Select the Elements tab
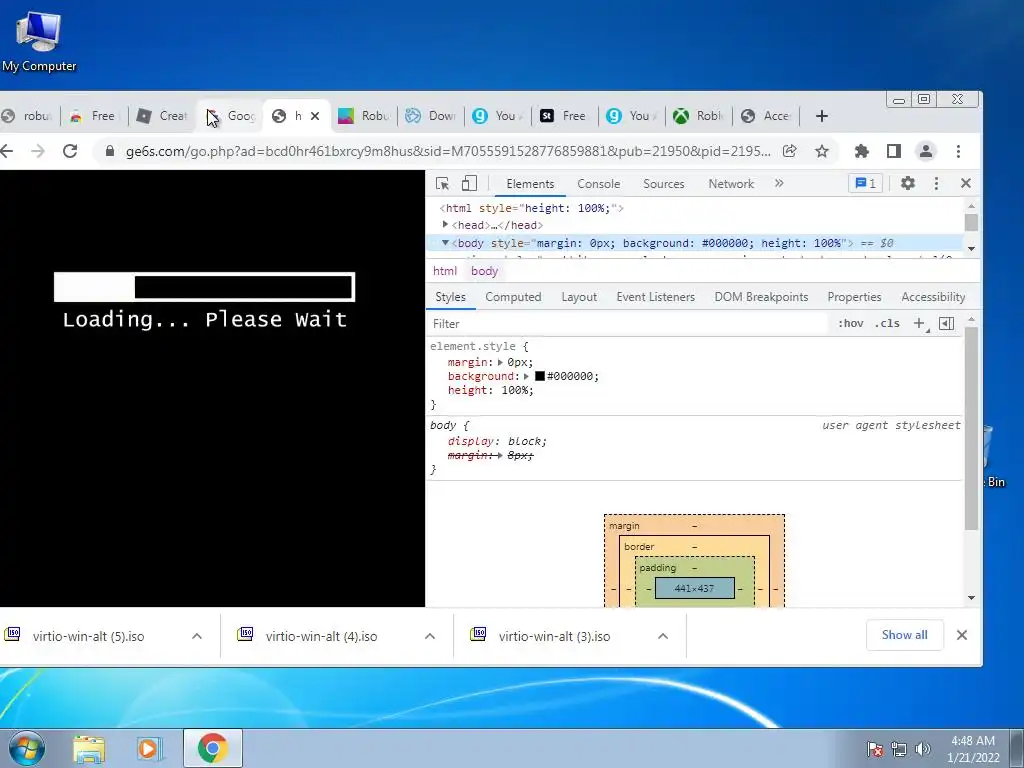Screen dimensions: 1024x768 tap(530, 184)
